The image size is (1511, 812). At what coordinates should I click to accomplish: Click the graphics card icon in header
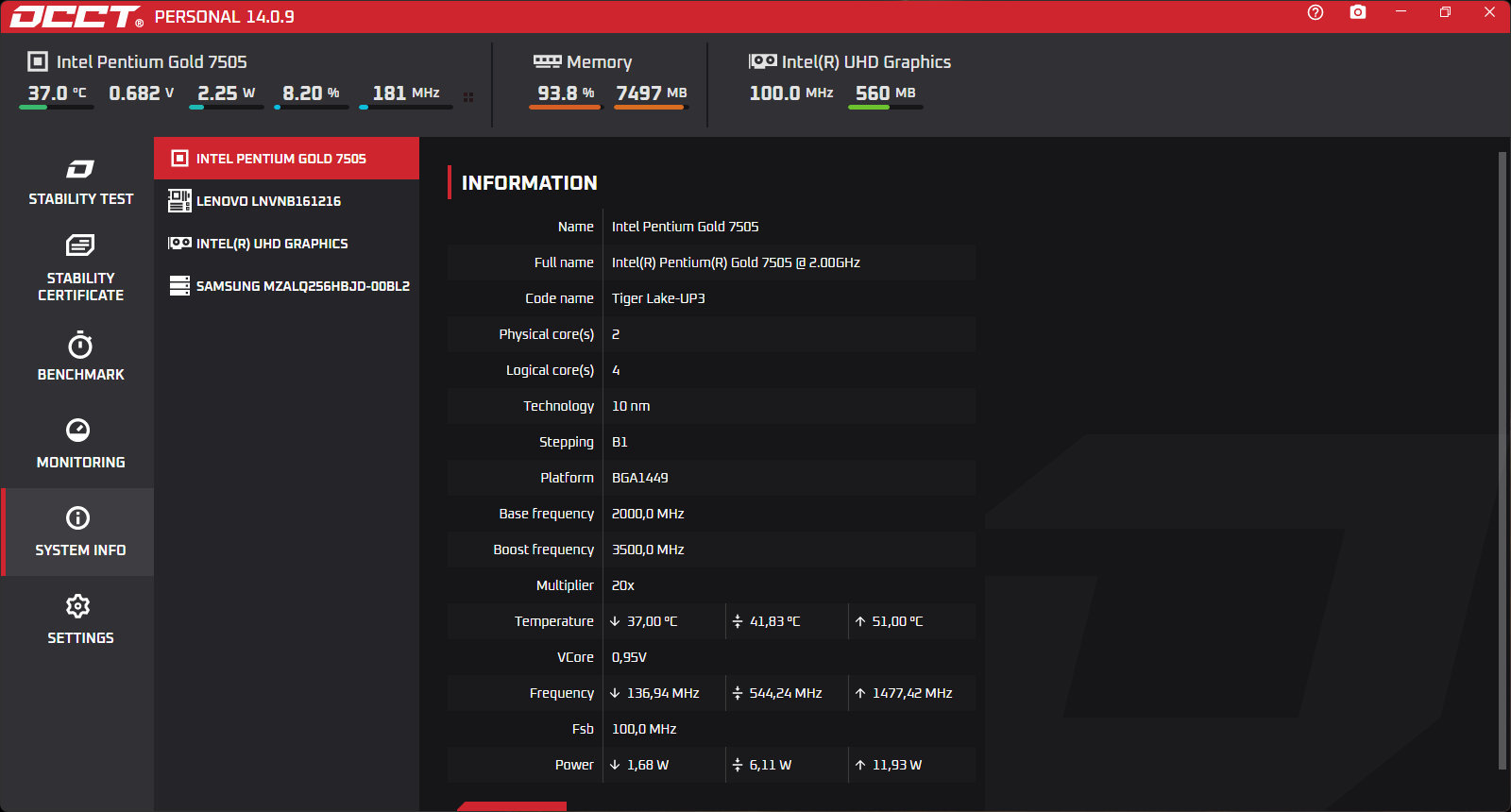click(762, 61)
